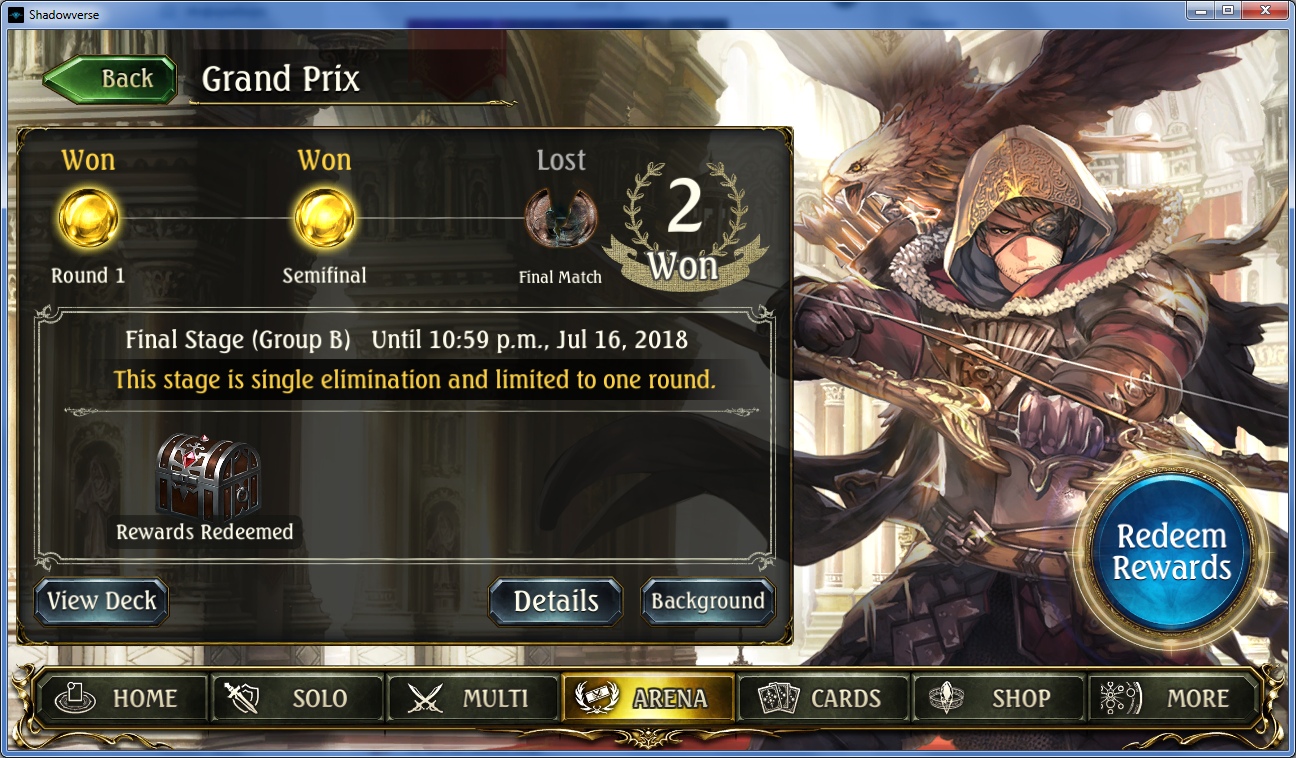Show Grand Prix Details

coord(556,601)
